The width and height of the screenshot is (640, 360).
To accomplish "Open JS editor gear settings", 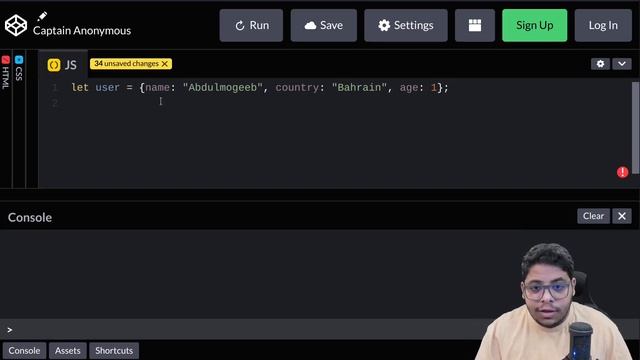I will pos(600,64).
